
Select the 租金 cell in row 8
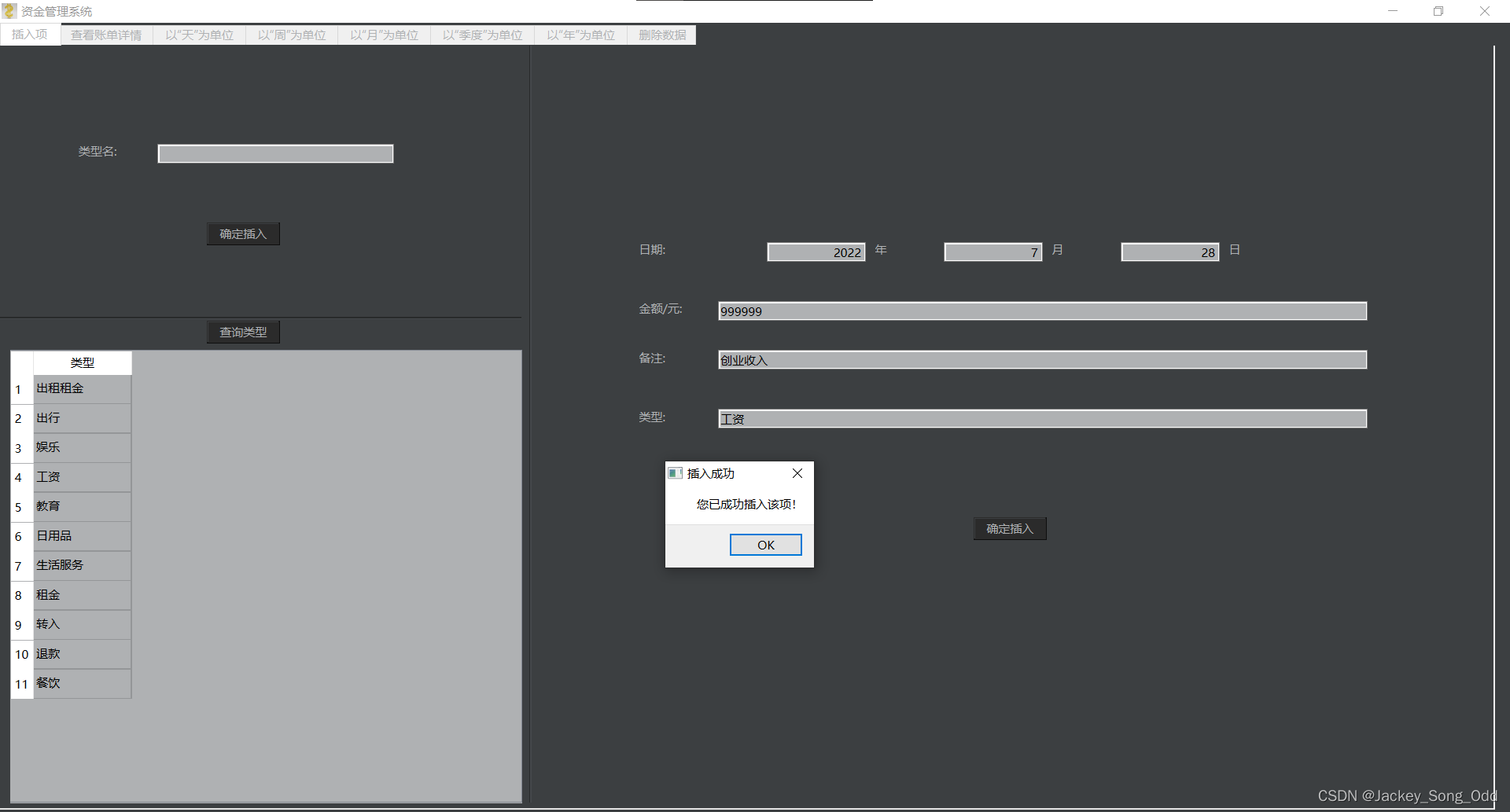tap(83, 595)
